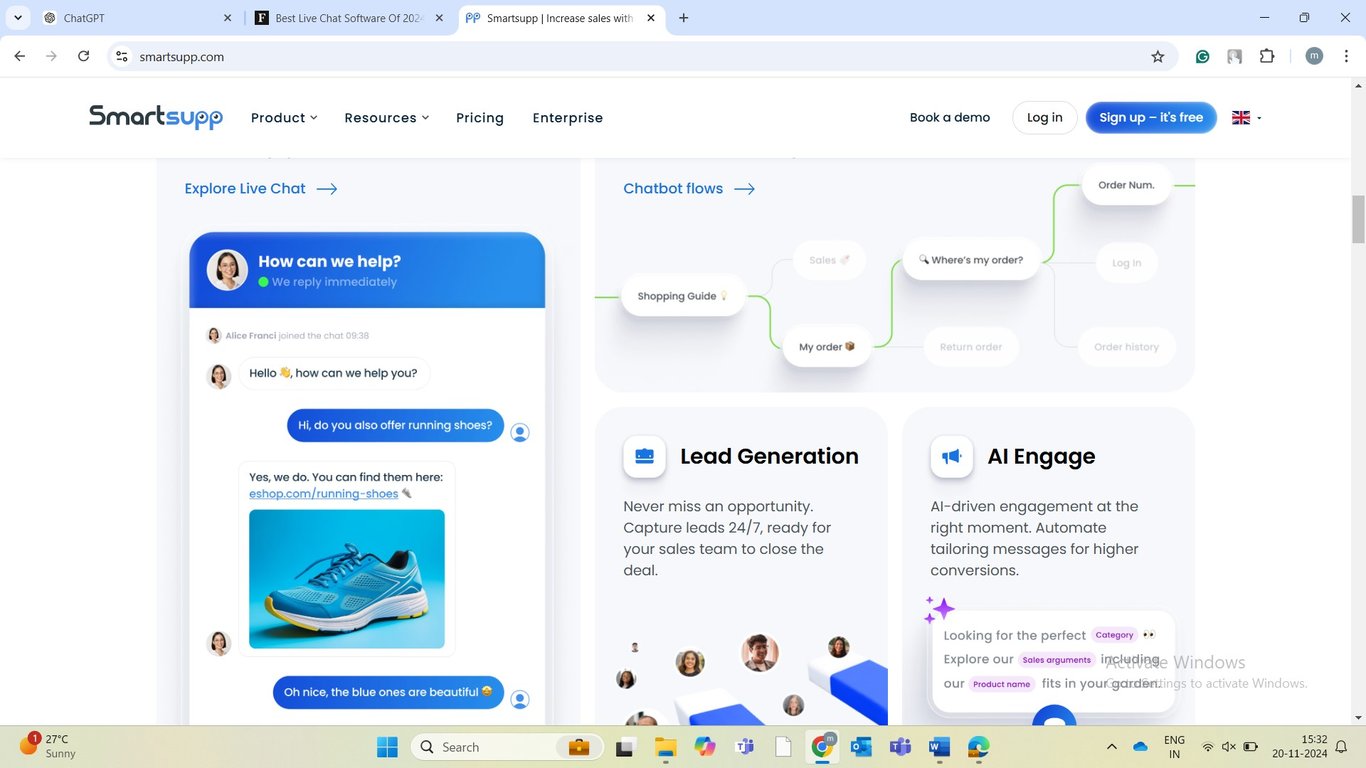Click the AI Engage megaphone icon
The height and width of the screenshot is (768, 1366).
(952, 456)
